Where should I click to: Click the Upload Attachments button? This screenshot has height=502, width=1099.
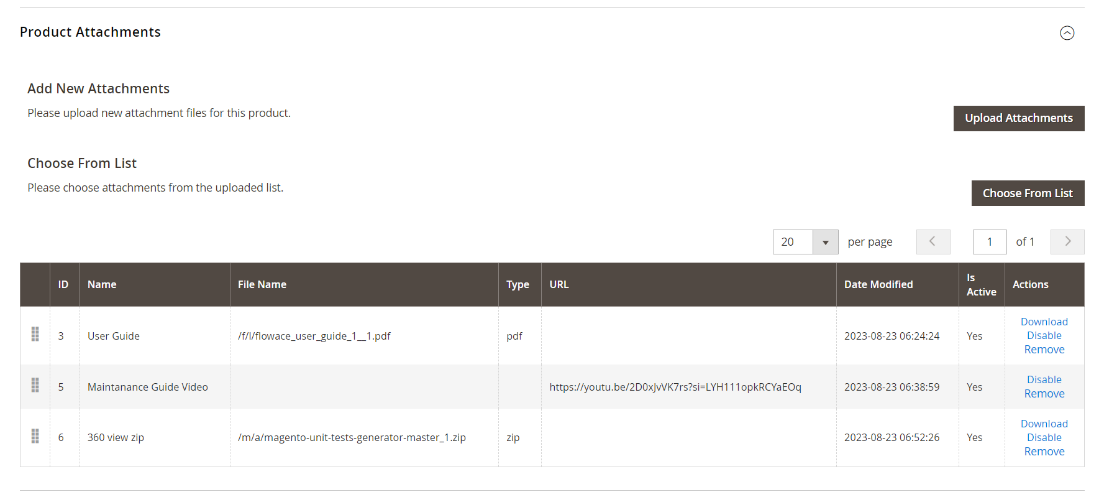pyautogui.click(x=1018, y=118)
